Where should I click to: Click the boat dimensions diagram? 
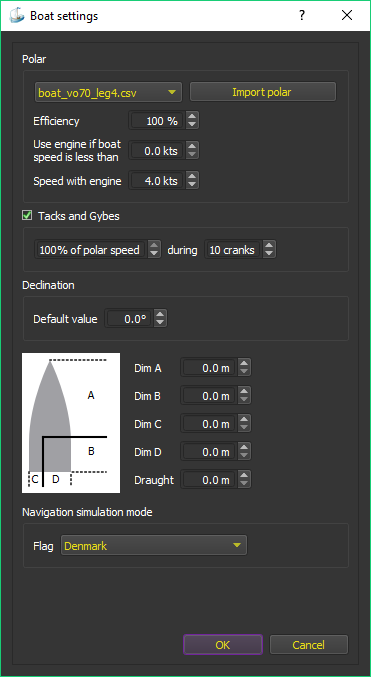click(x=71, y=423)
